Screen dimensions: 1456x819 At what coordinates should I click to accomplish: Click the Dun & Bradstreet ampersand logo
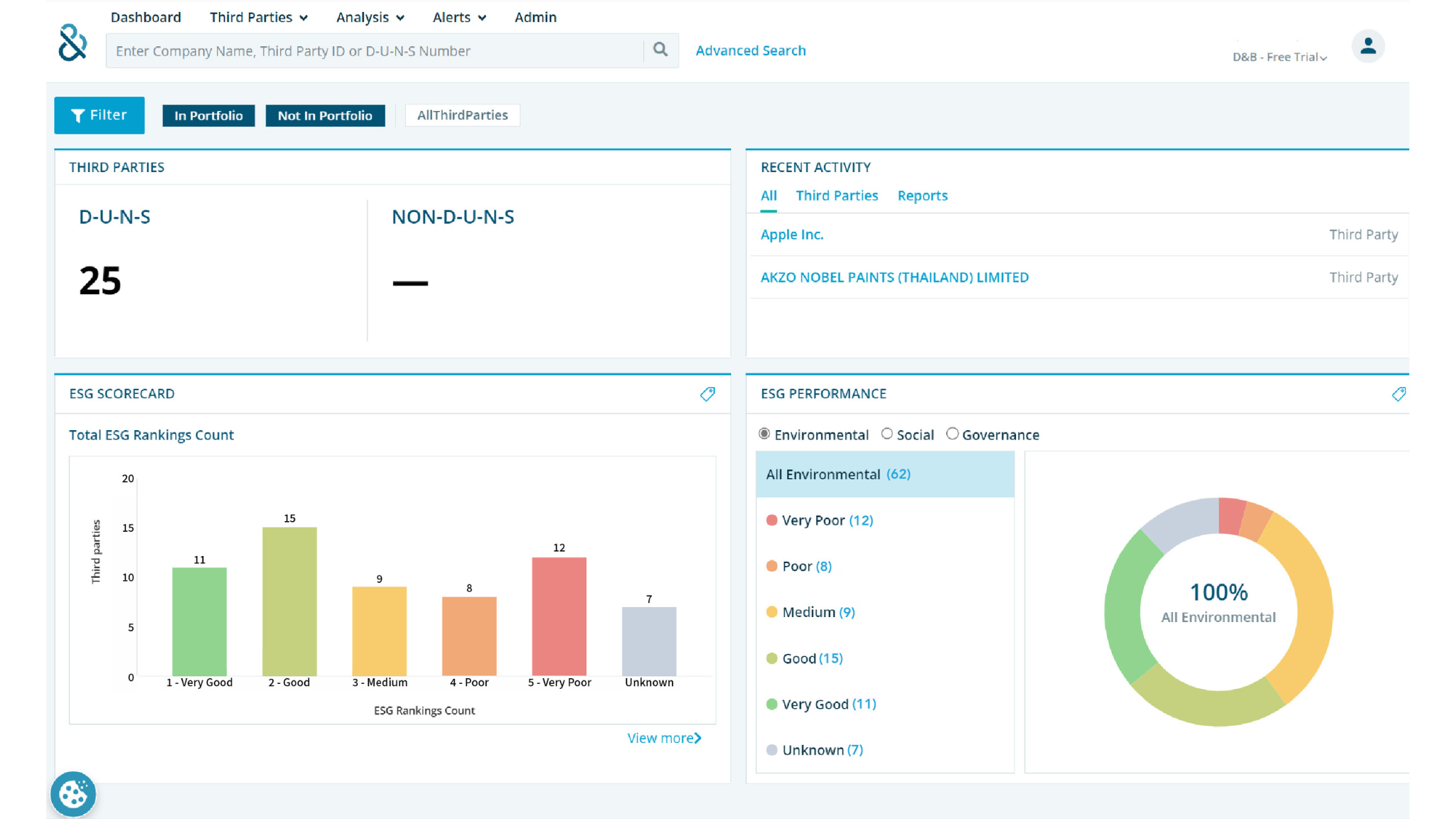[x=73, y=43]
